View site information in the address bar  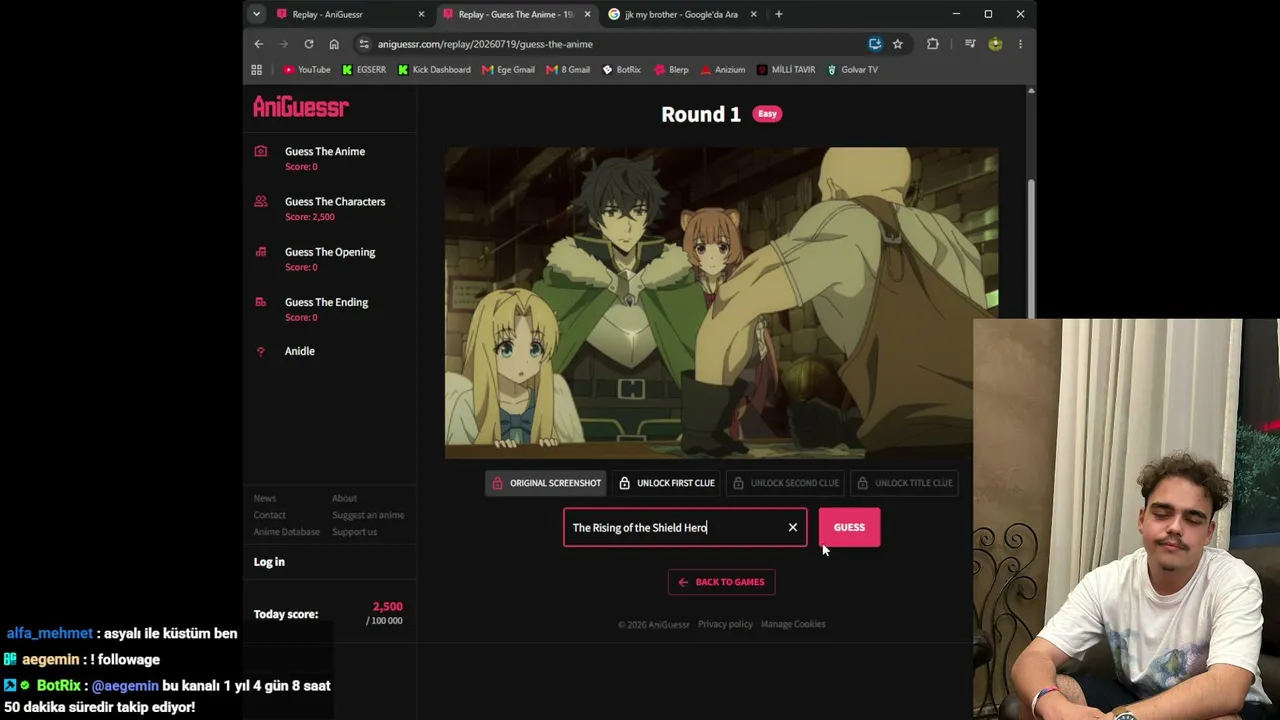coord(364,44)
